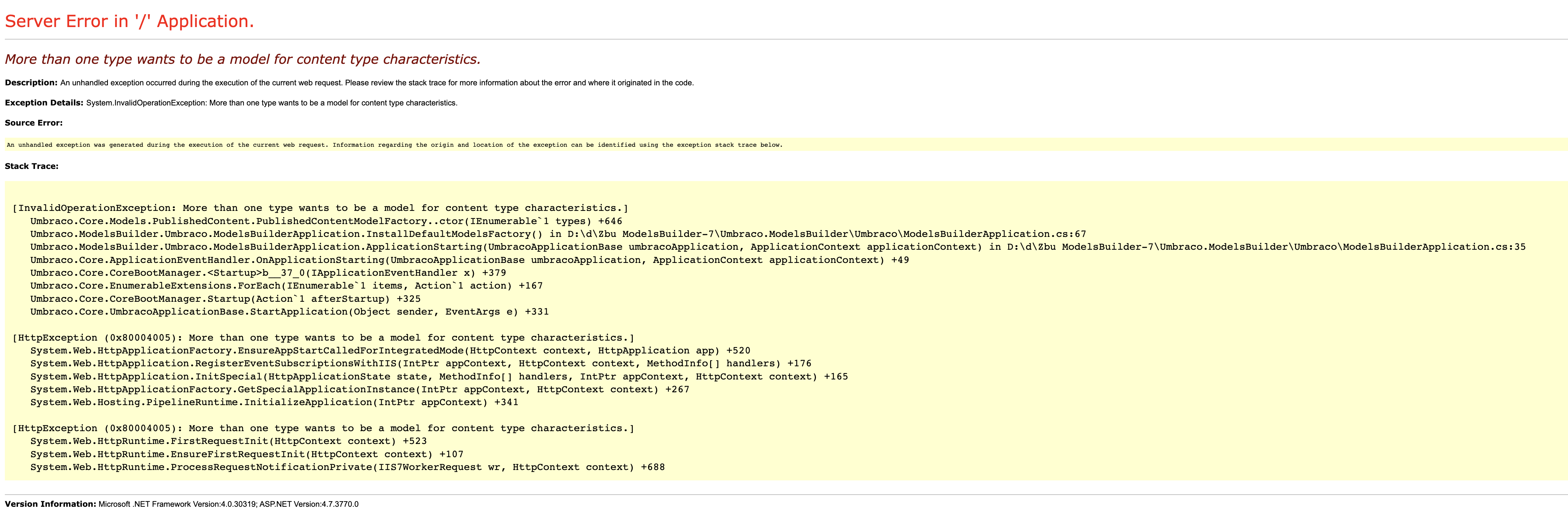The height and width of the screenshot is (530, 1568).
Task: Click the second '[HttpException (0x80004005)' line
Action: [323, 428]
